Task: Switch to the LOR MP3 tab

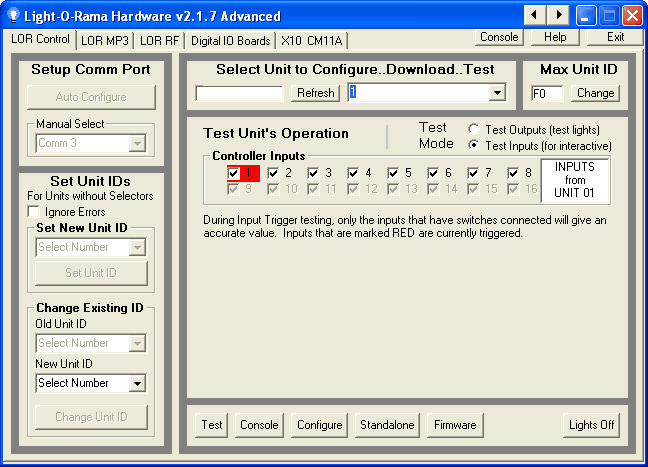Action: point(106,41)
